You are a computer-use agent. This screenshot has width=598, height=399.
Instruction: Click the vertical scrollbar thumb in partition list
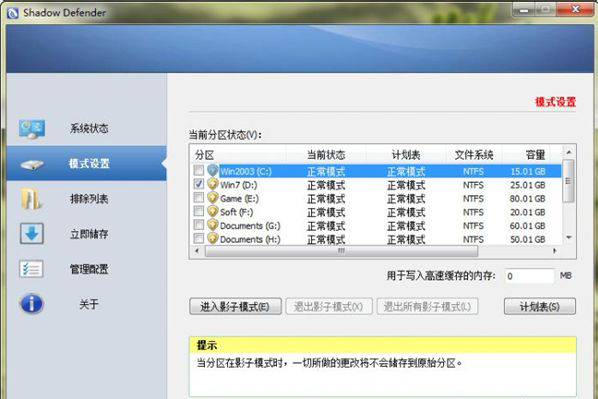pyautogui.click(x=568, y=181)
